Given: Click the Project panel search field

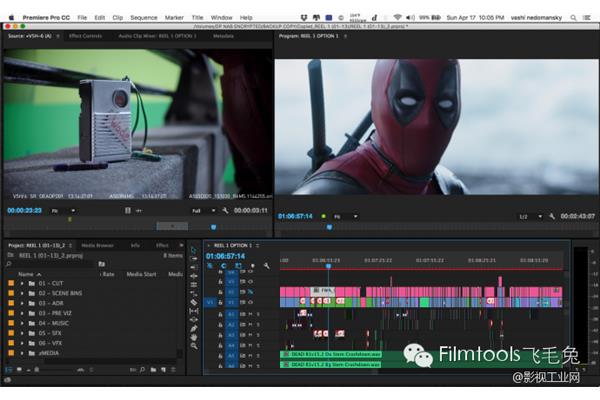Looking at the screenshot, I should coord(52,264).
